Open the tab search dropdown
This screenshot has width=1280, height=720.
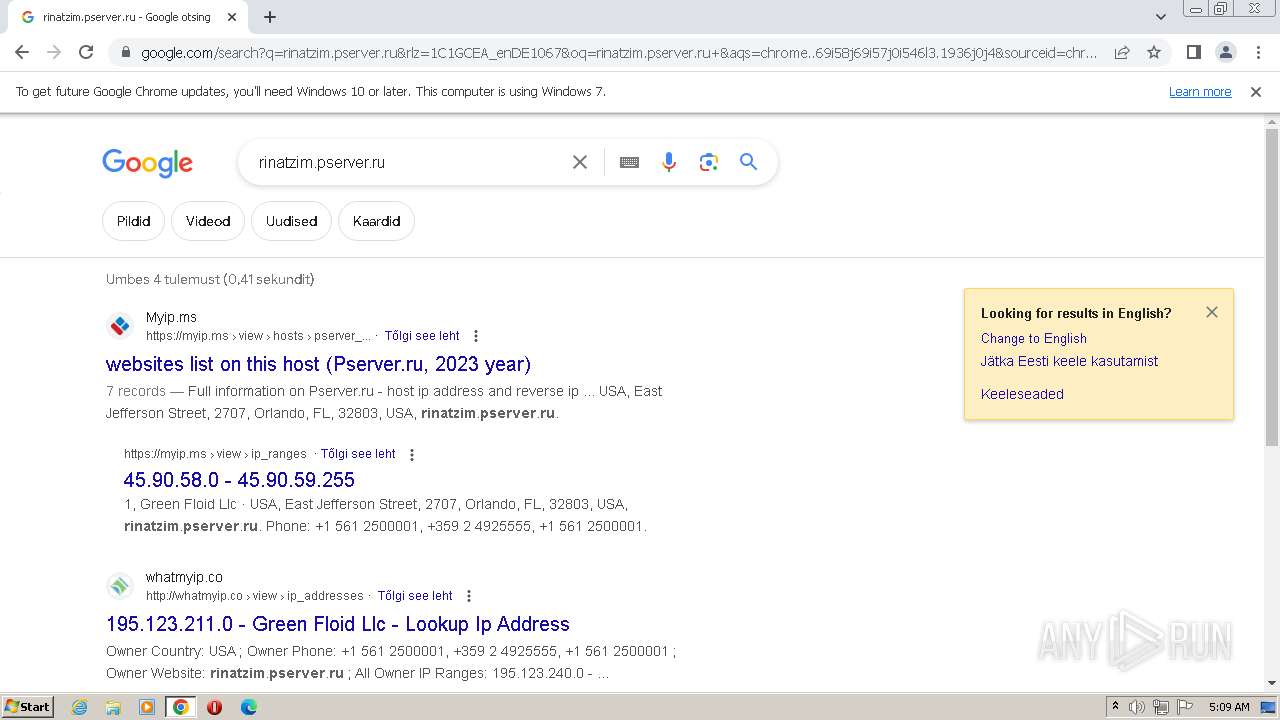(1160, 17)
